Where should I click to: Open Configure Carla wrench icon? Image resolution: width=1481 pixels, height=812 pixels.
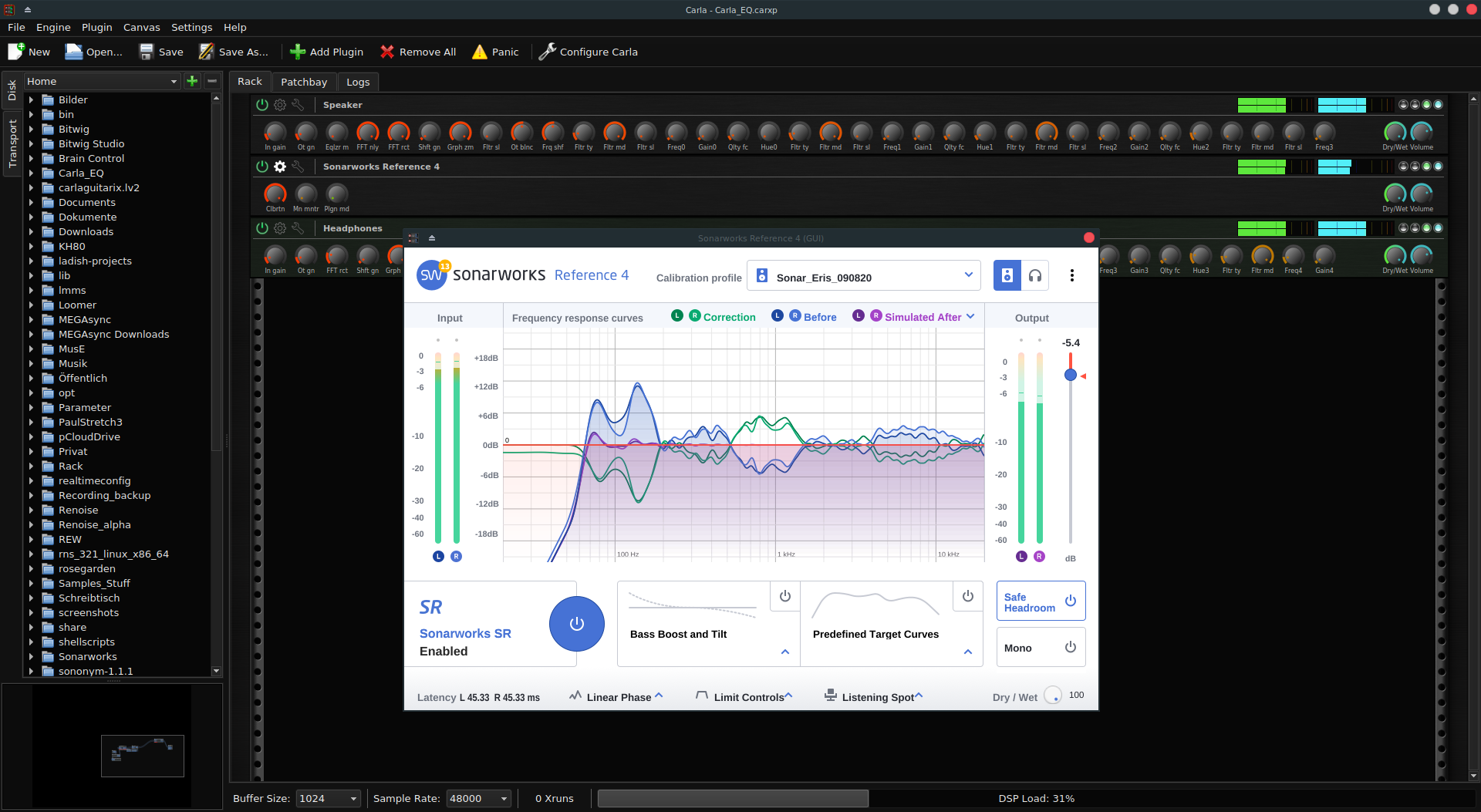[x=548, y=52]
